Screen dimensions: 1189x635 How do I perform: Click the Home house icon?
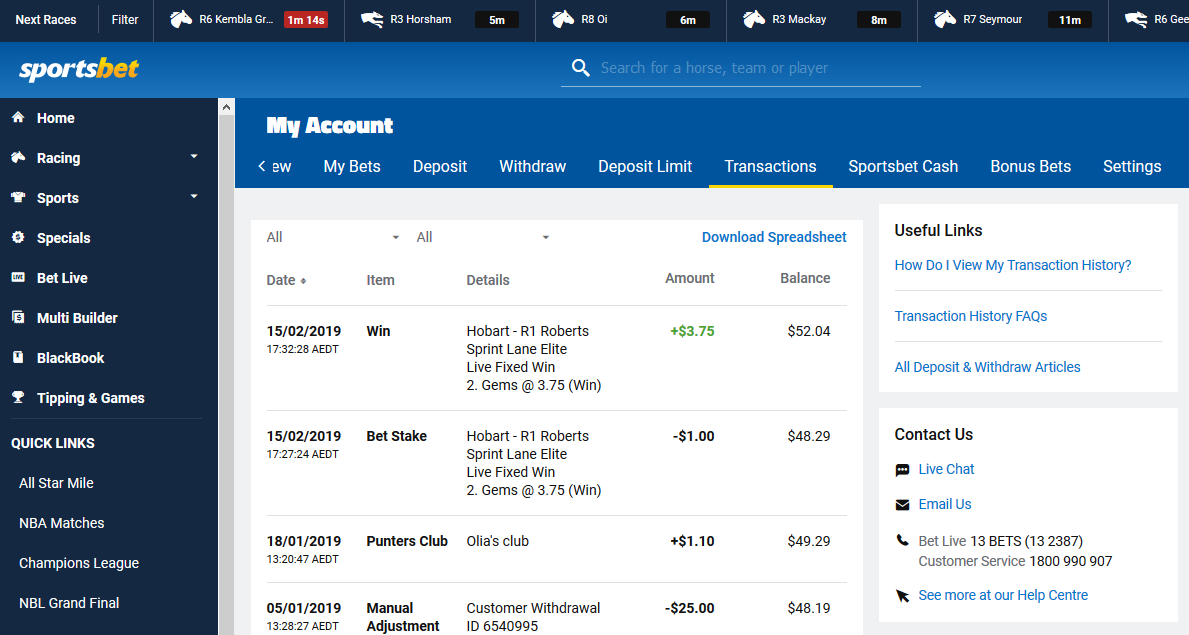pos(18,117)
